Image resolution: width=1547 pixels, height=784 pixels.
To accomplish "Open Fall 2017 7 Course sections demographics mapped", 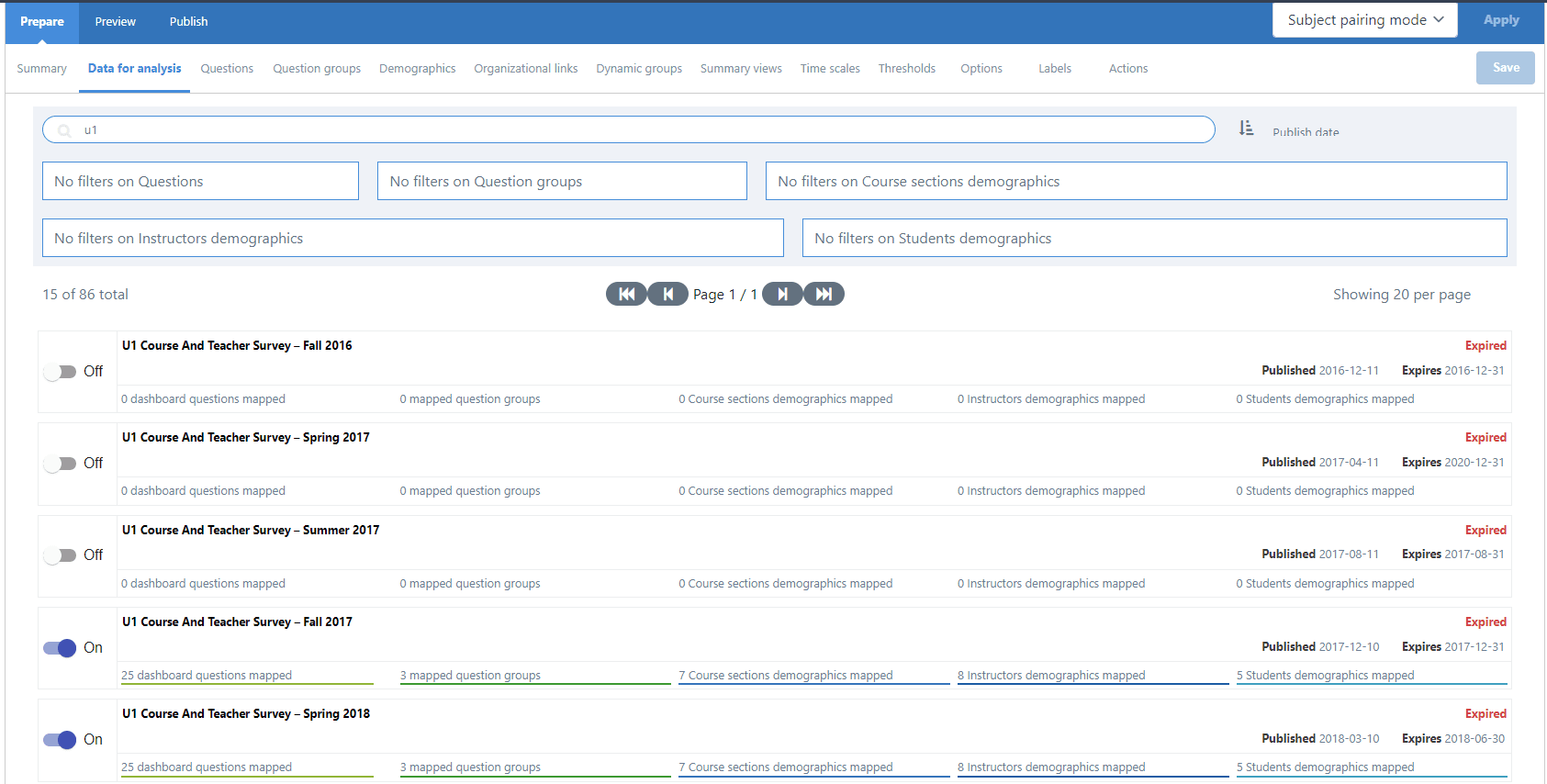I will pos(813,676).
